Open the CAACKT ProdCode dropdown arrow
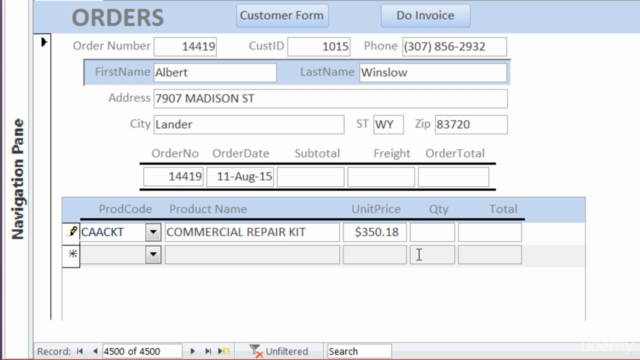Screen dimensions: 640x360 click(153, 232)
